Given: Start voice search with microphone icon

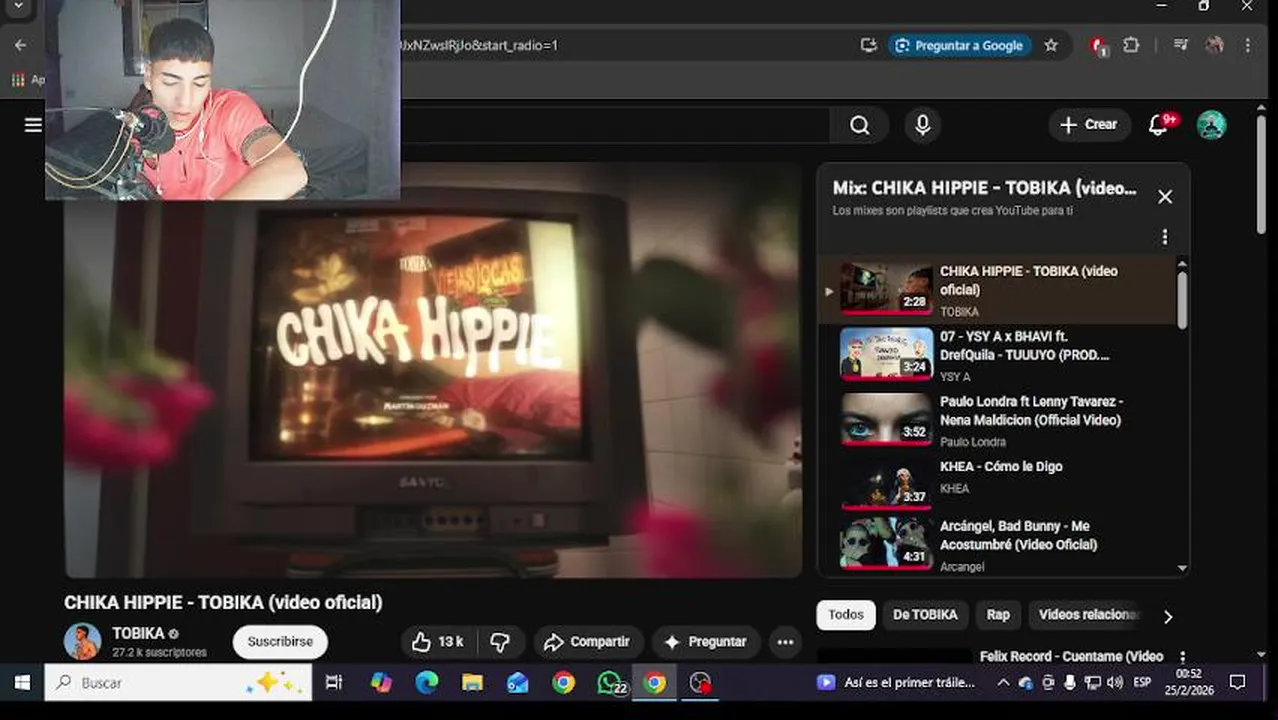Looking at the screenshot, I should 922,125.
